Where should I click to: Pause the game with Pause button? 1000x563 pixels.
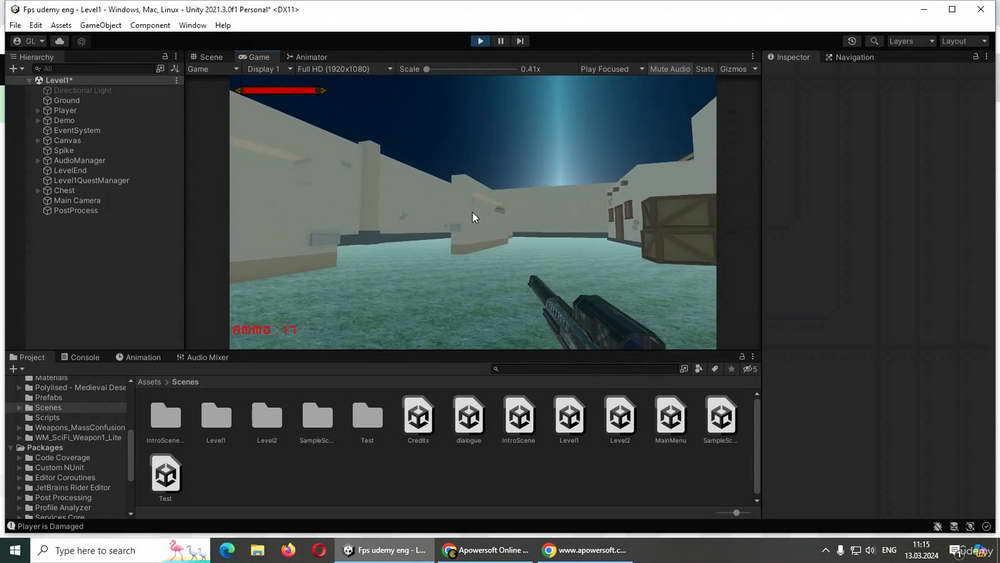tap(501, 41)
